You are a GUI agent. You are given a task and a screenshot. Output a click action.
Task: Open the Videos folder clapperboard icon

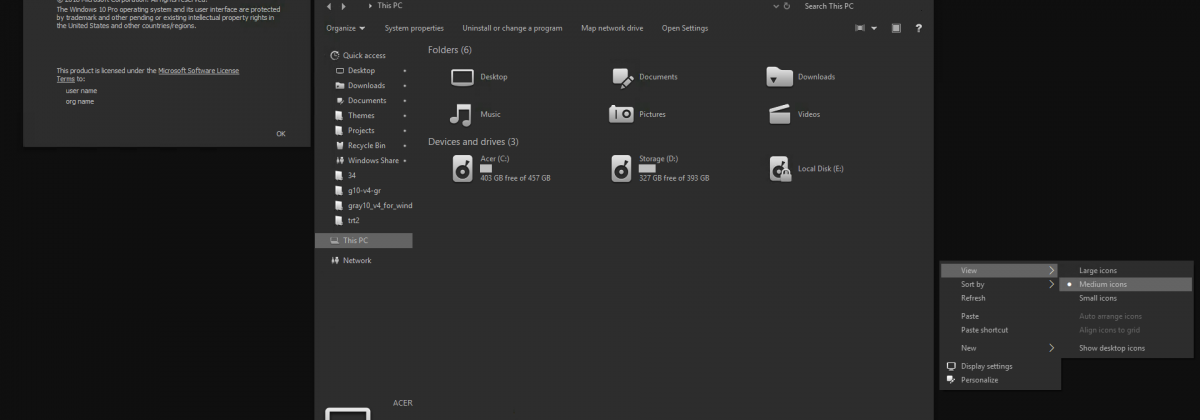point(779,114)
